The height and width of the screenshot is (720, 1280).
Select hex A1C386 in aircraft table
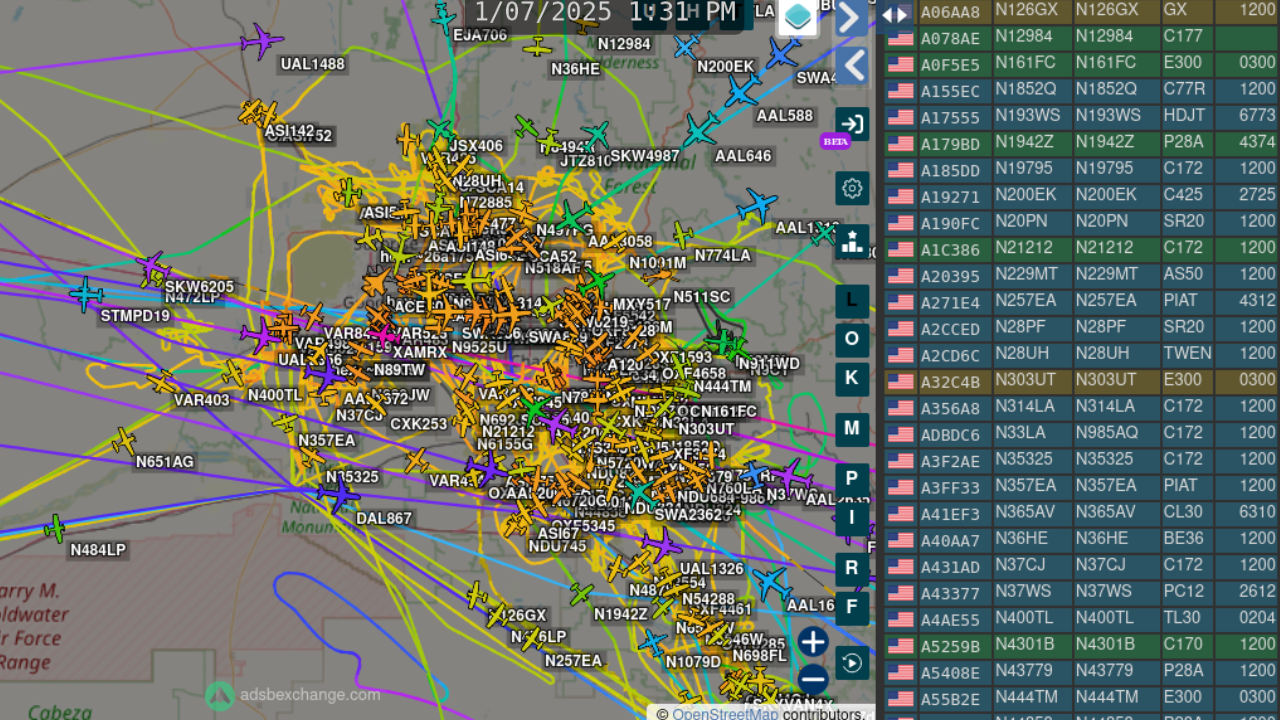tap(950, 250)
